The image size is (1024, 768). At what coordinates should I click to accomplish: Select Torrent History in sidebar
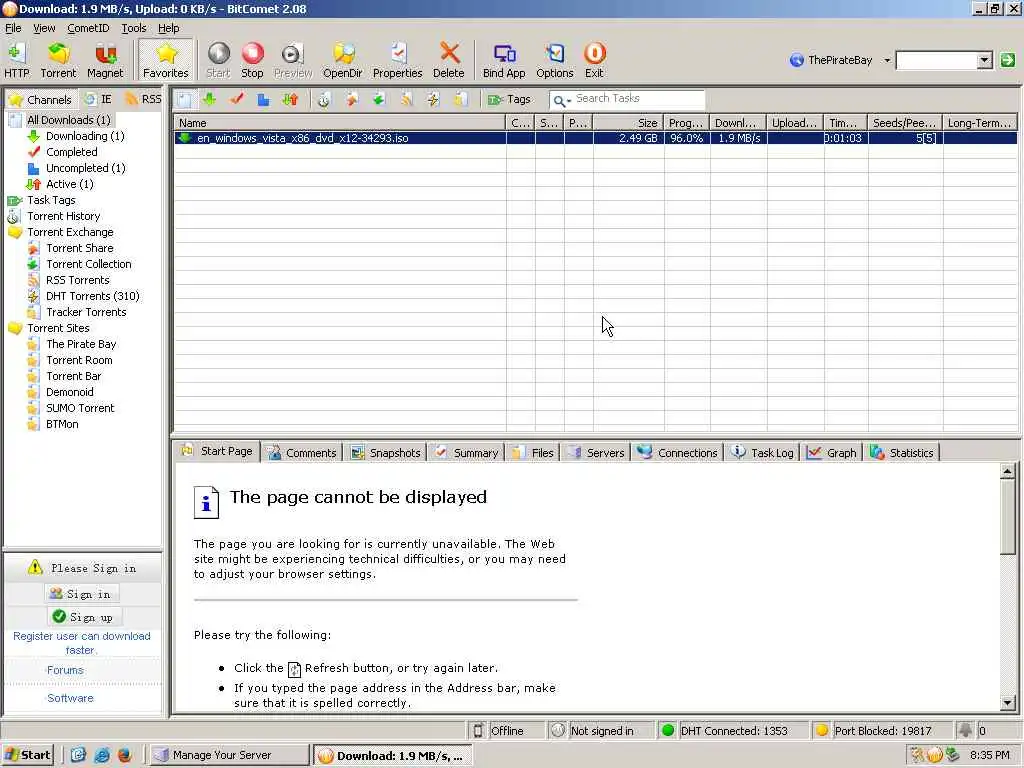coord(63,216)
